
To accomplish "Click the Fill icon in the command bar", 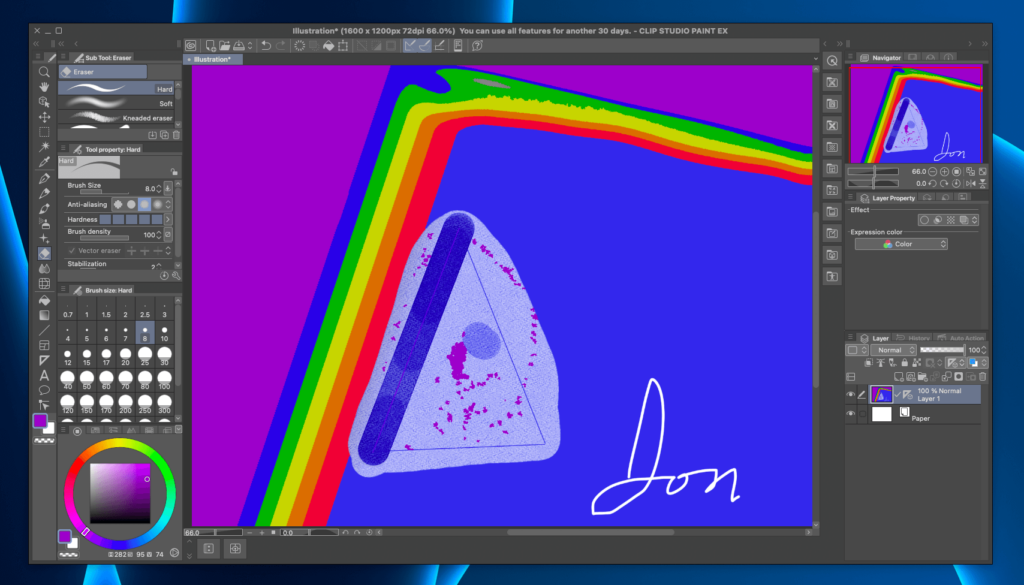I will (x=328, y=46).
